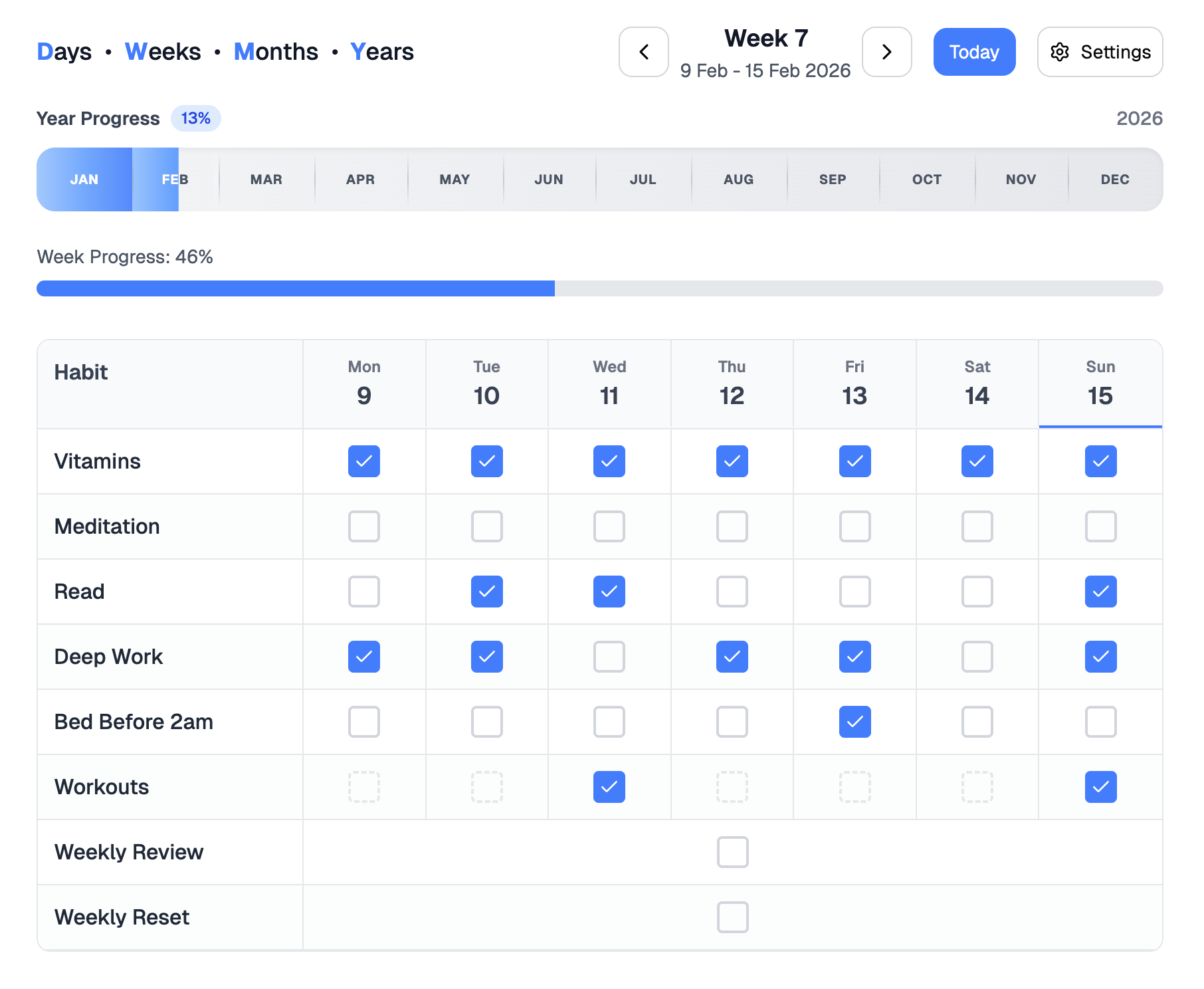Select Years from the view options
This screenshot has height=989, width=1204.
[x=382, y=51]
